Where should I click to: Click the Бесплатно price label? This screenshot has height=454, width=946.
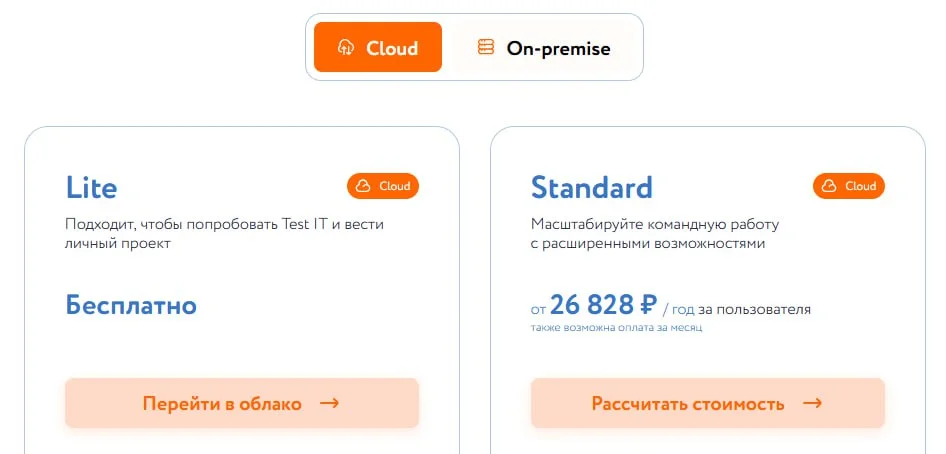coord(131,305)
